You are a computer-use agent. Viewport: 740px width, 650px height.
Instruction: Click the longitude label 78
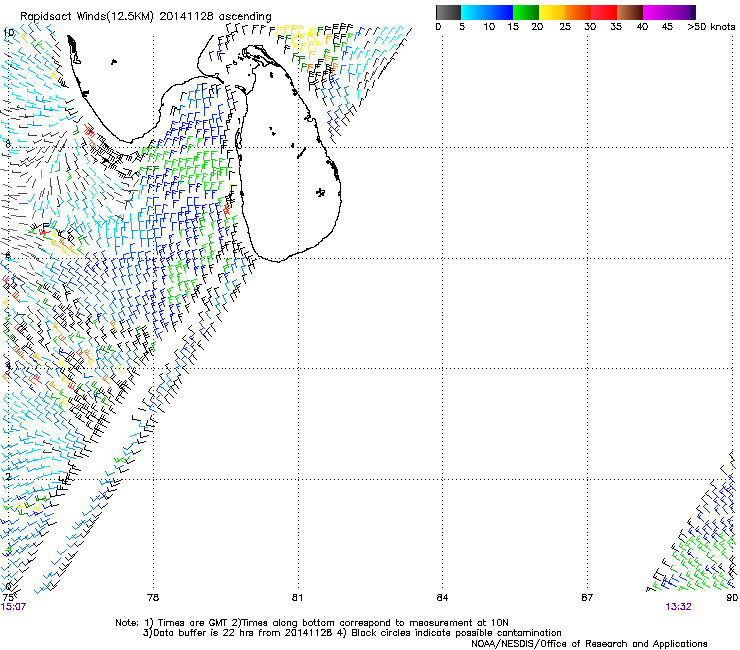pos(153,598)
